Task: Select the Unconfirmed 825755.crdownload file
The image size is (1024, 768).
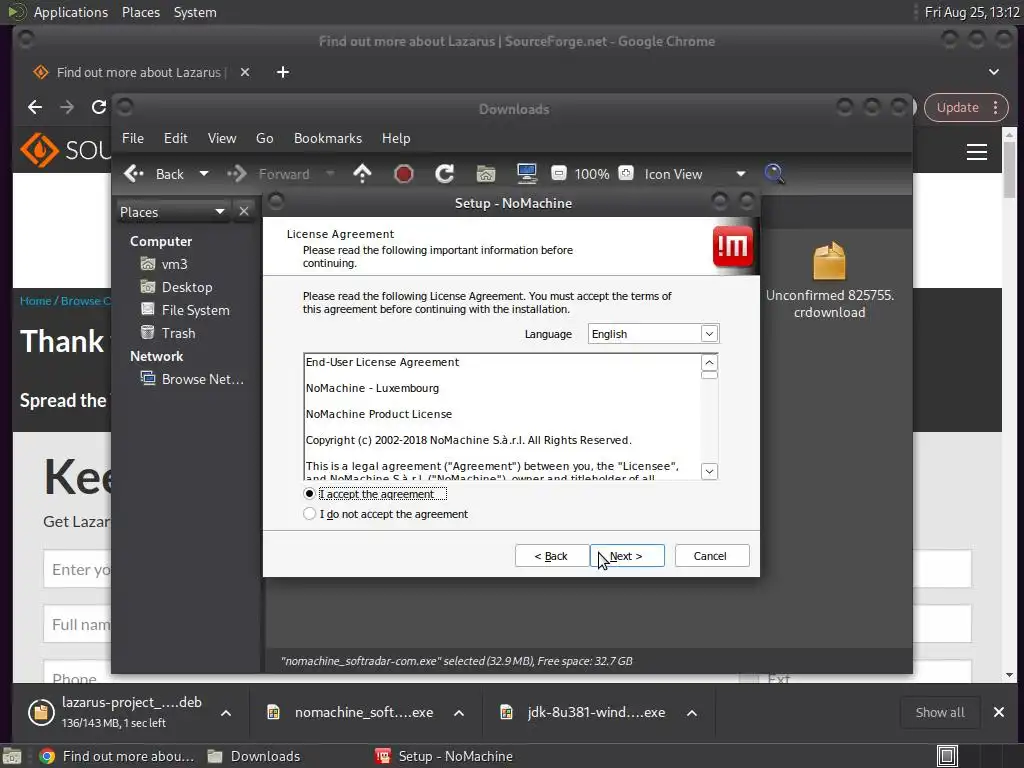Action: (829, 281)
